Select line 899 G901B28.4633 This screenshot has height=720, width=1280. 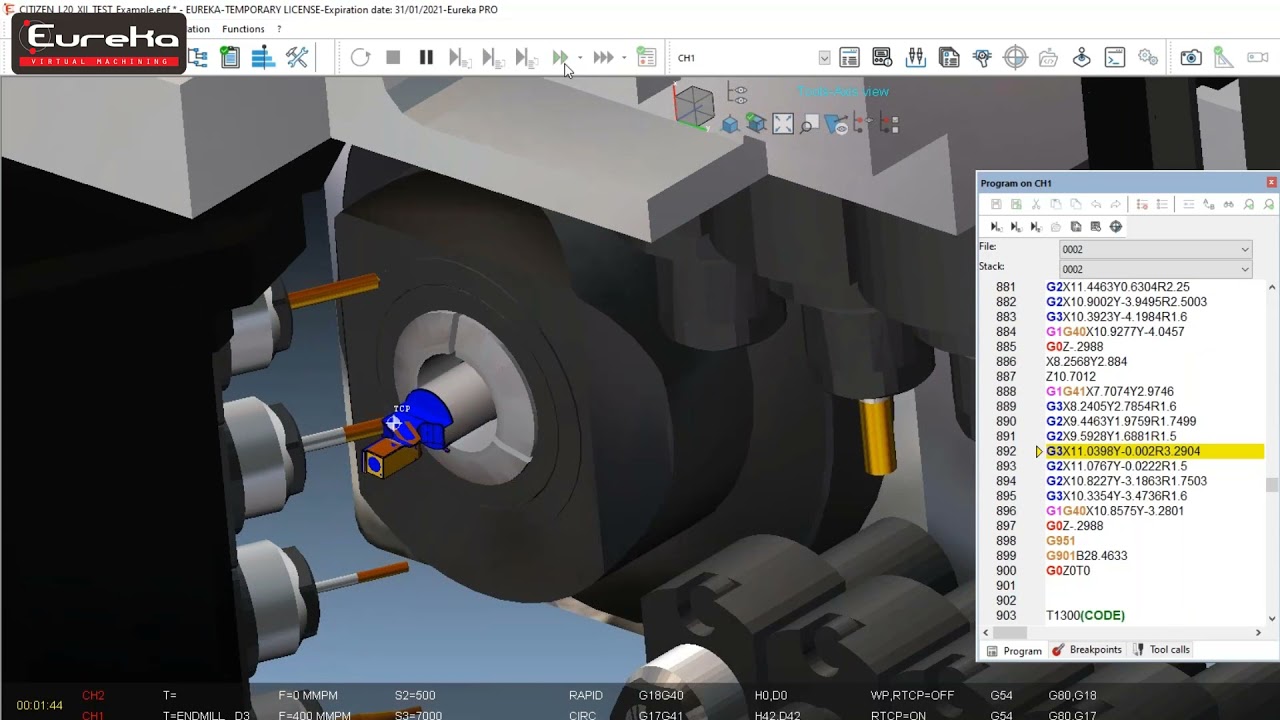pyautogui.click(x=1086, y=556)
